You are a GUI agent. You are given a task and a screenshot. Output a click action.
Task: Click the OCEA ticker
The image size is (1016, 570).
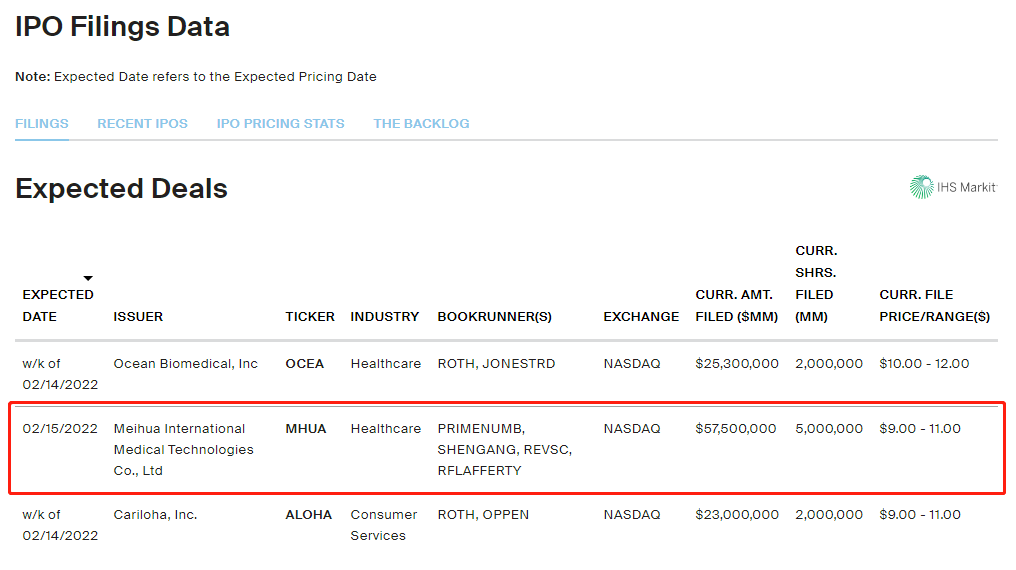pyautogui.click(x=305, y=364)
